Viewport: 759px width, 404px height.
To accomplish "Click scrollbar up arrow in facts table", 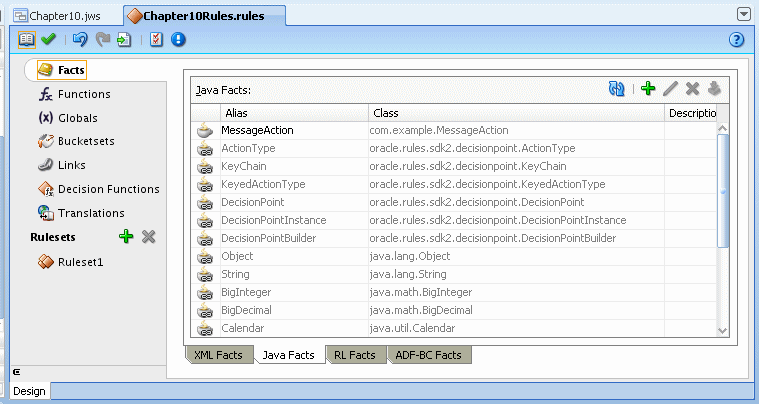I will tap(723, 129).
